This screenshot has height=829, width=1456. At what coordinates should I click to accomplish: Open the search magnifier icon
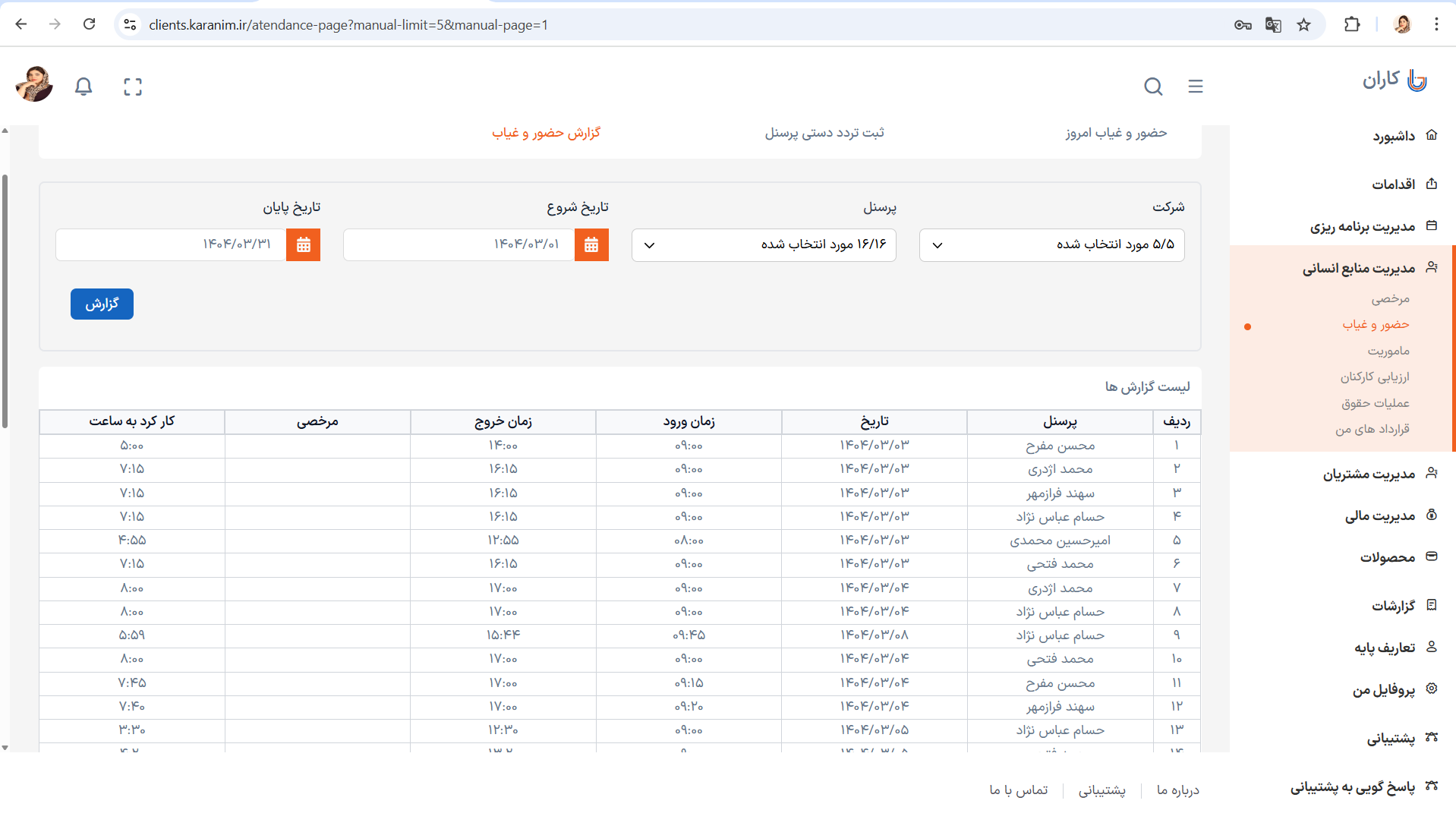pos(1153,87)
